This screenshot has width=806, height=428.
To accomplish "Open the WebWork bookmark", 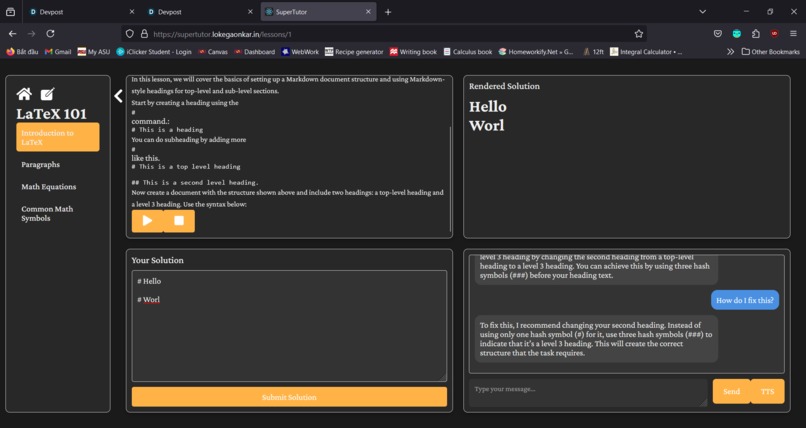I will click(x=300, y=52).
